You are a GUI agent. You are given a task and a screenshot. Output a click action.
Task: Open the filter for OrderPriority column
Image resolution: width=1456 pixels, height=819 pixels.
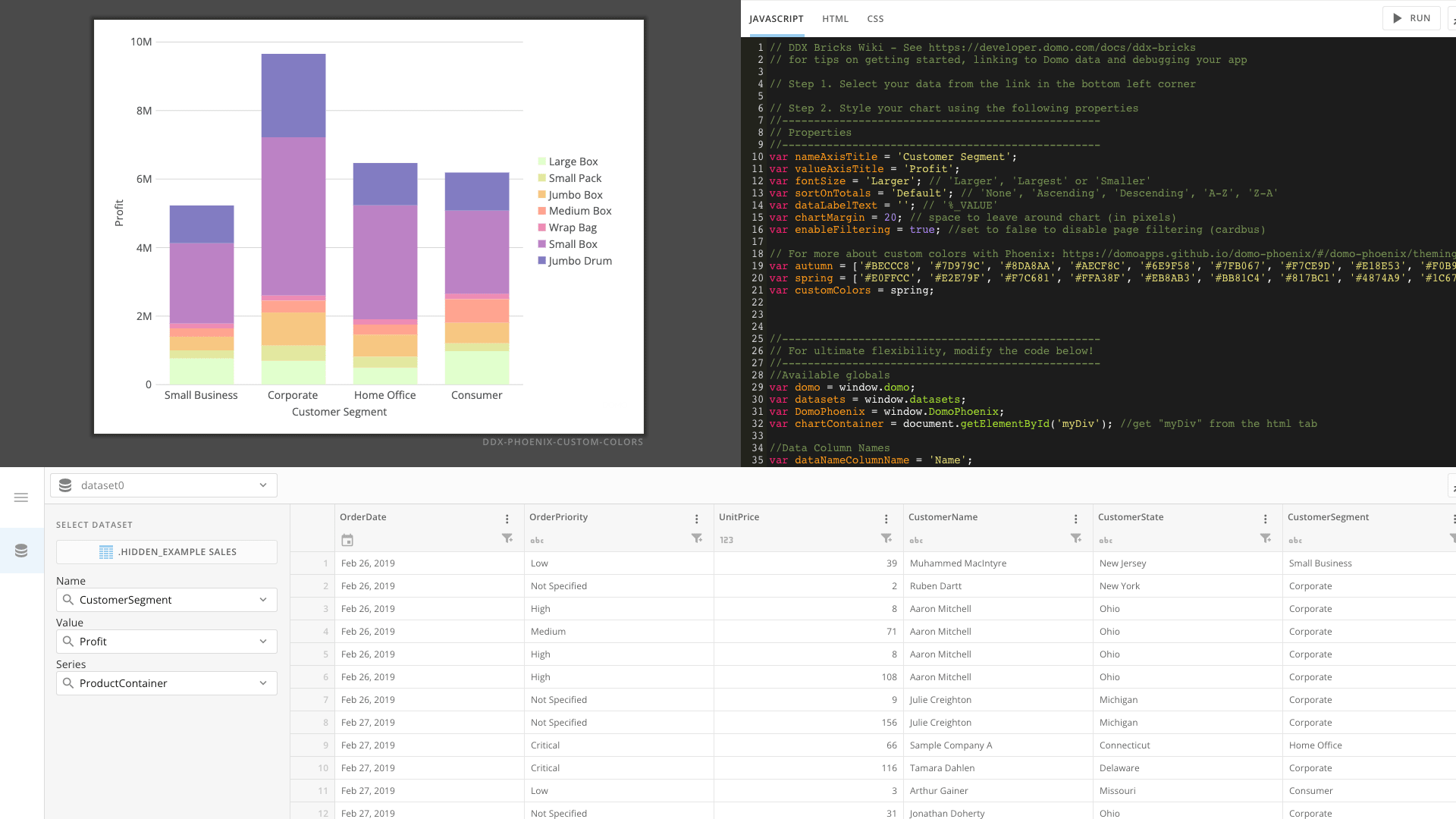[696, 538]
